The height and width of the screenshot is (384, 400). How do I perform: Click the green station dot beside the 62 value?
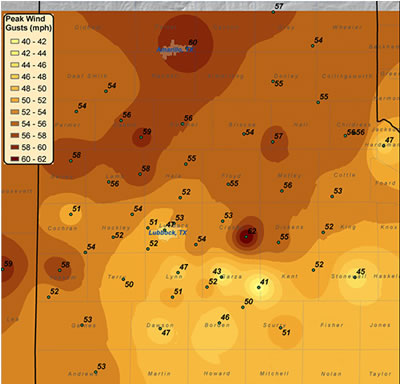tap(246, 237)
